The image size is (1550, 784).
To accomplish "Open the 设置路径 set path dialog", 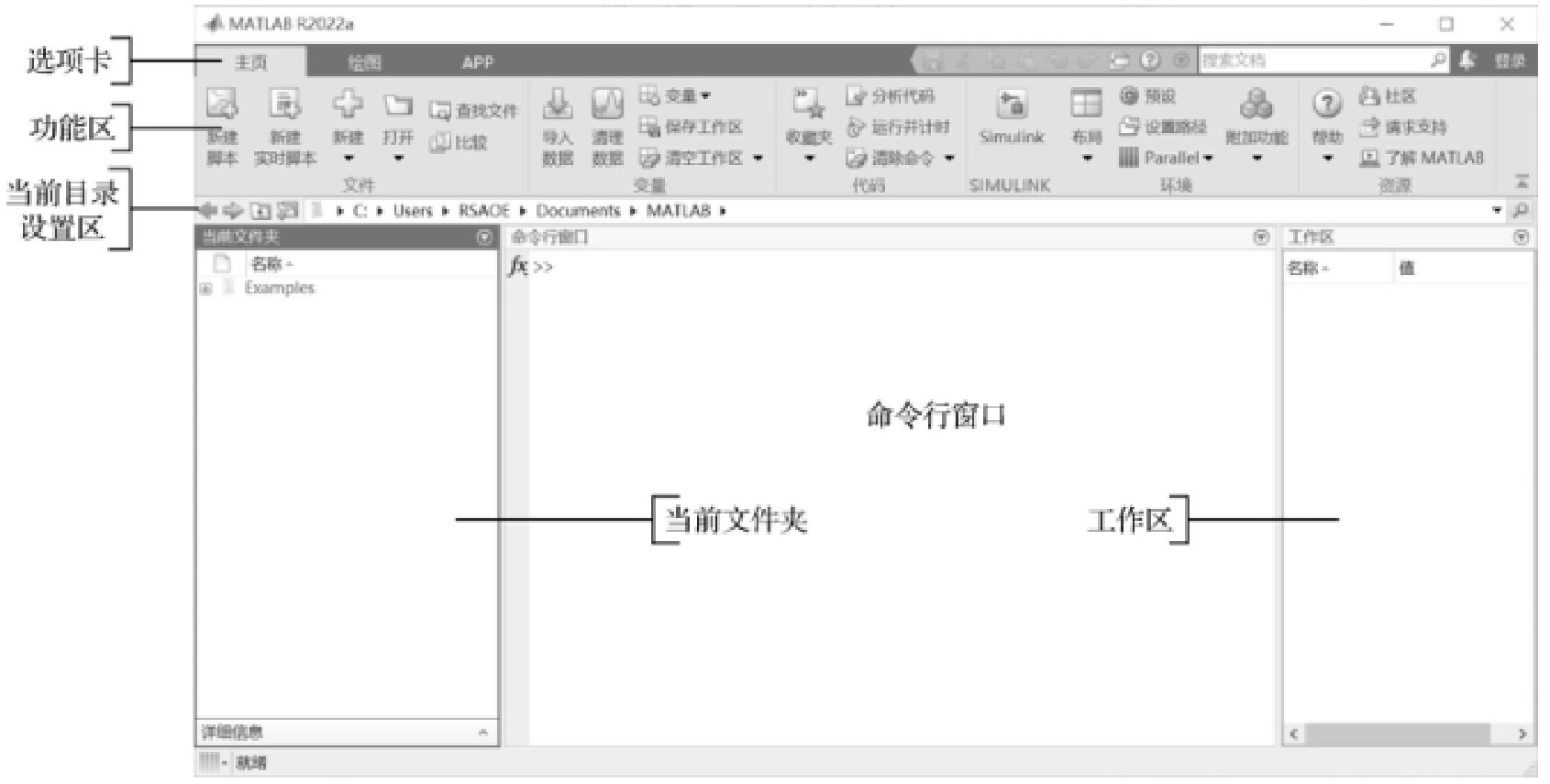I will [x=1163, y=127].
